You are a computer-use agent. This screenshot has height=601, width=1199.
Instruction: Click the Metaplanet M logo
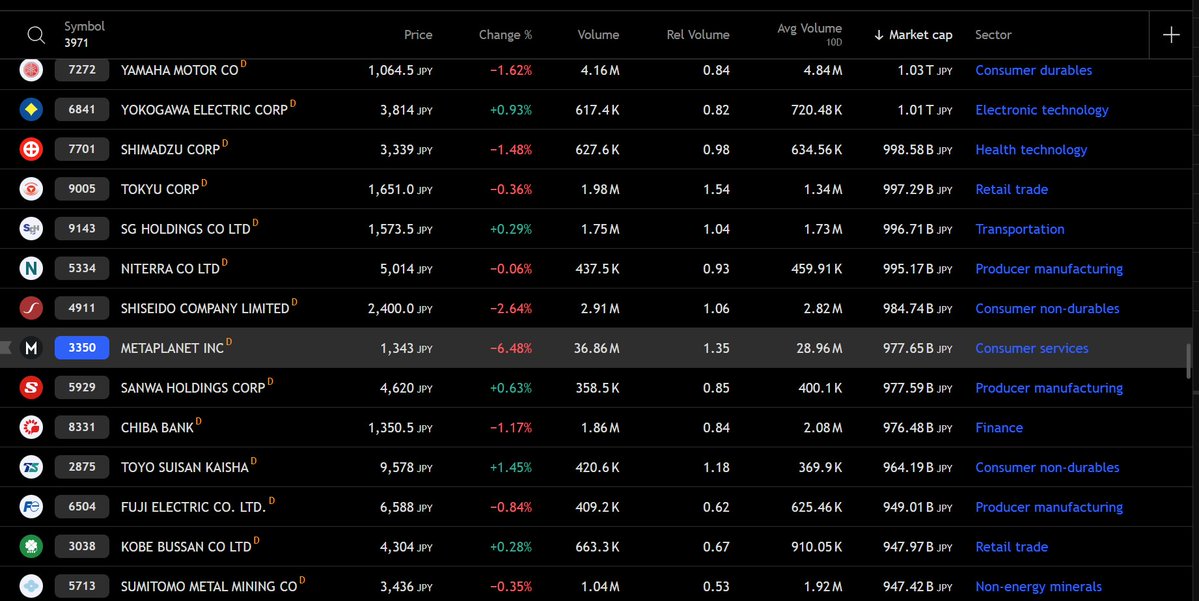click(31, 348)
